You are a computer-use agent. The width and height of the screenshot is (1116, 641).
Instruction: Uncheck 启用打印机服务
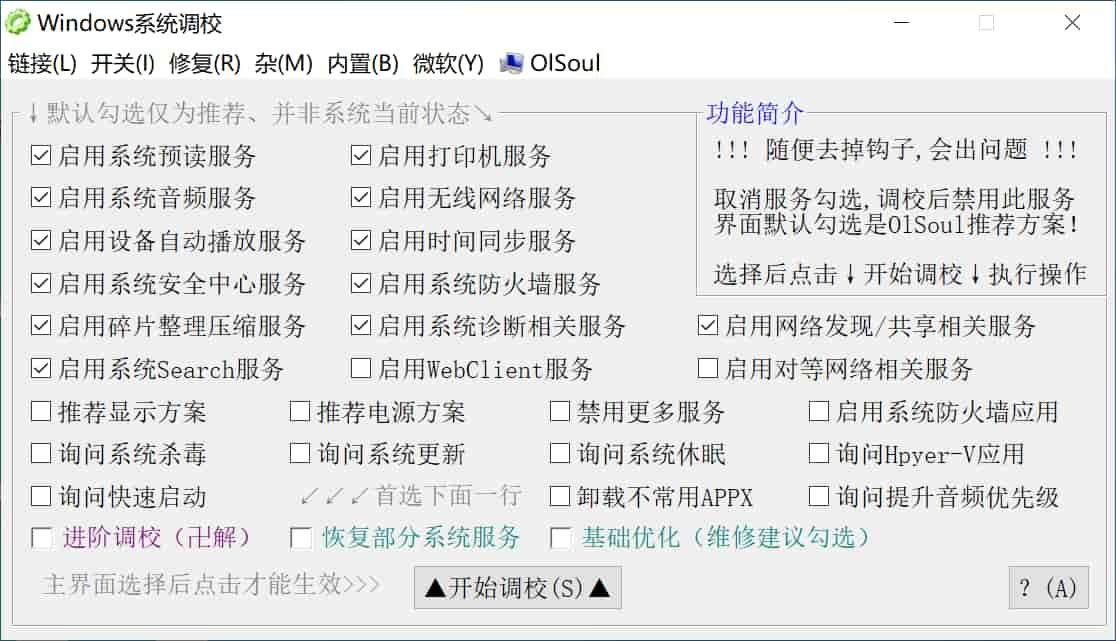360,155
